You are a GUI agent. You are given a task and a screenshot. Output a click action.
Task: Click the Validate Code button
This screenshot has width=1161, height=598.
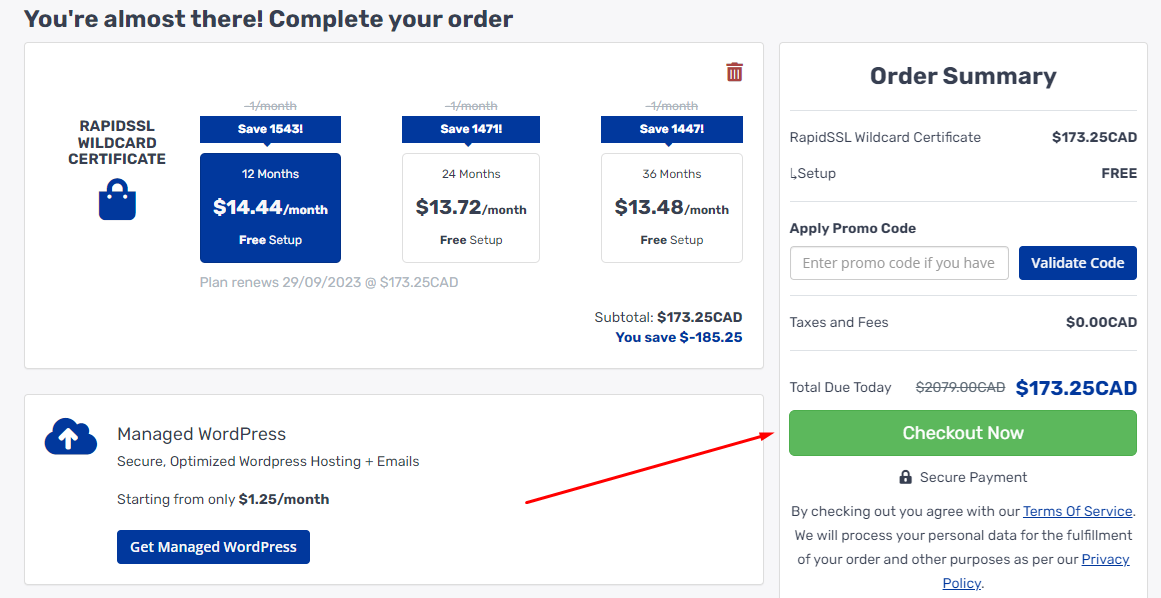(x=1077, y=262)
